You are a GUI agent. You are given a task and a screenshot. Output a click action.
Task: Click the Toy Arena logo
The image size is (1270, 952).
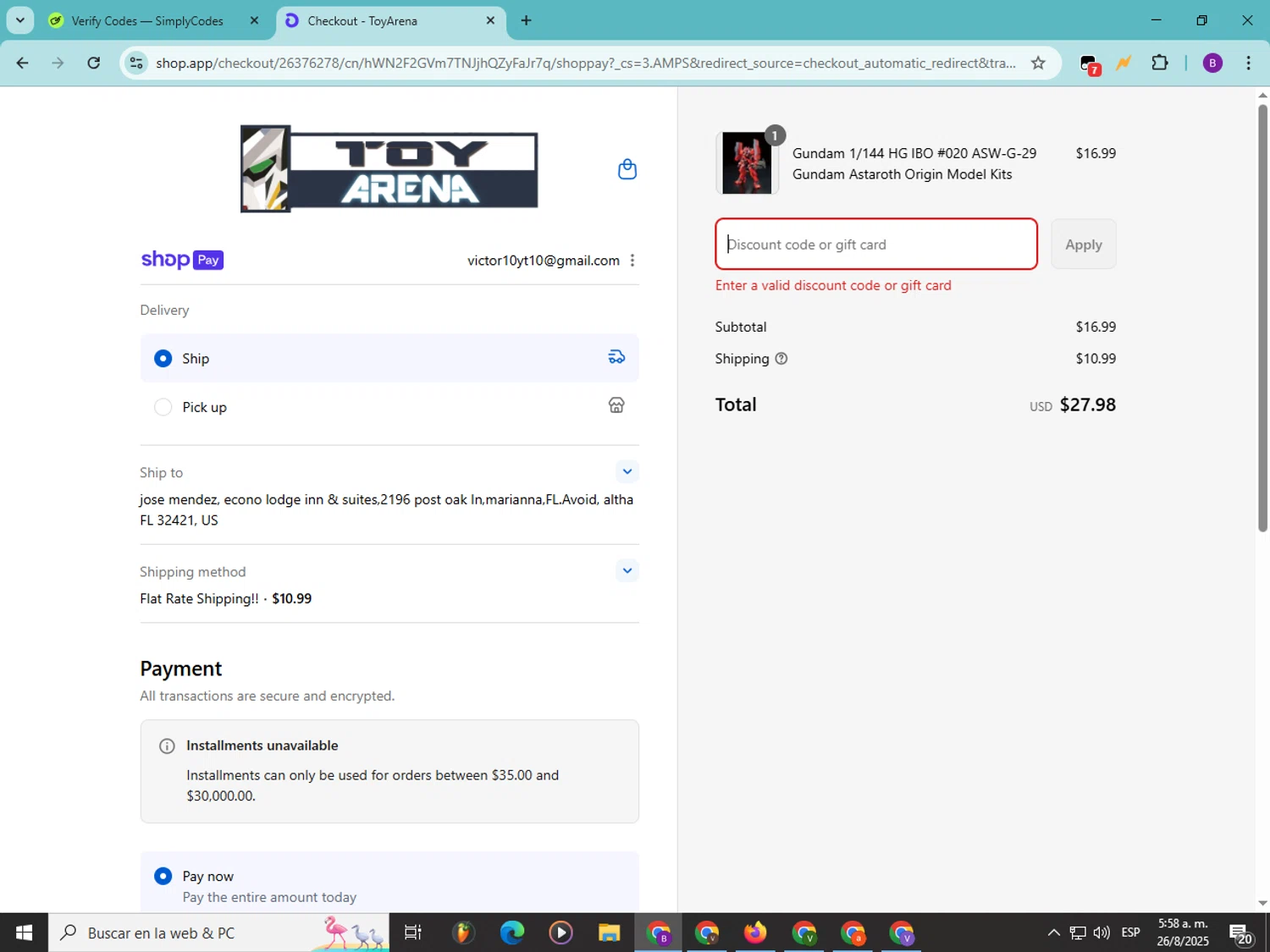pos(389,168)
